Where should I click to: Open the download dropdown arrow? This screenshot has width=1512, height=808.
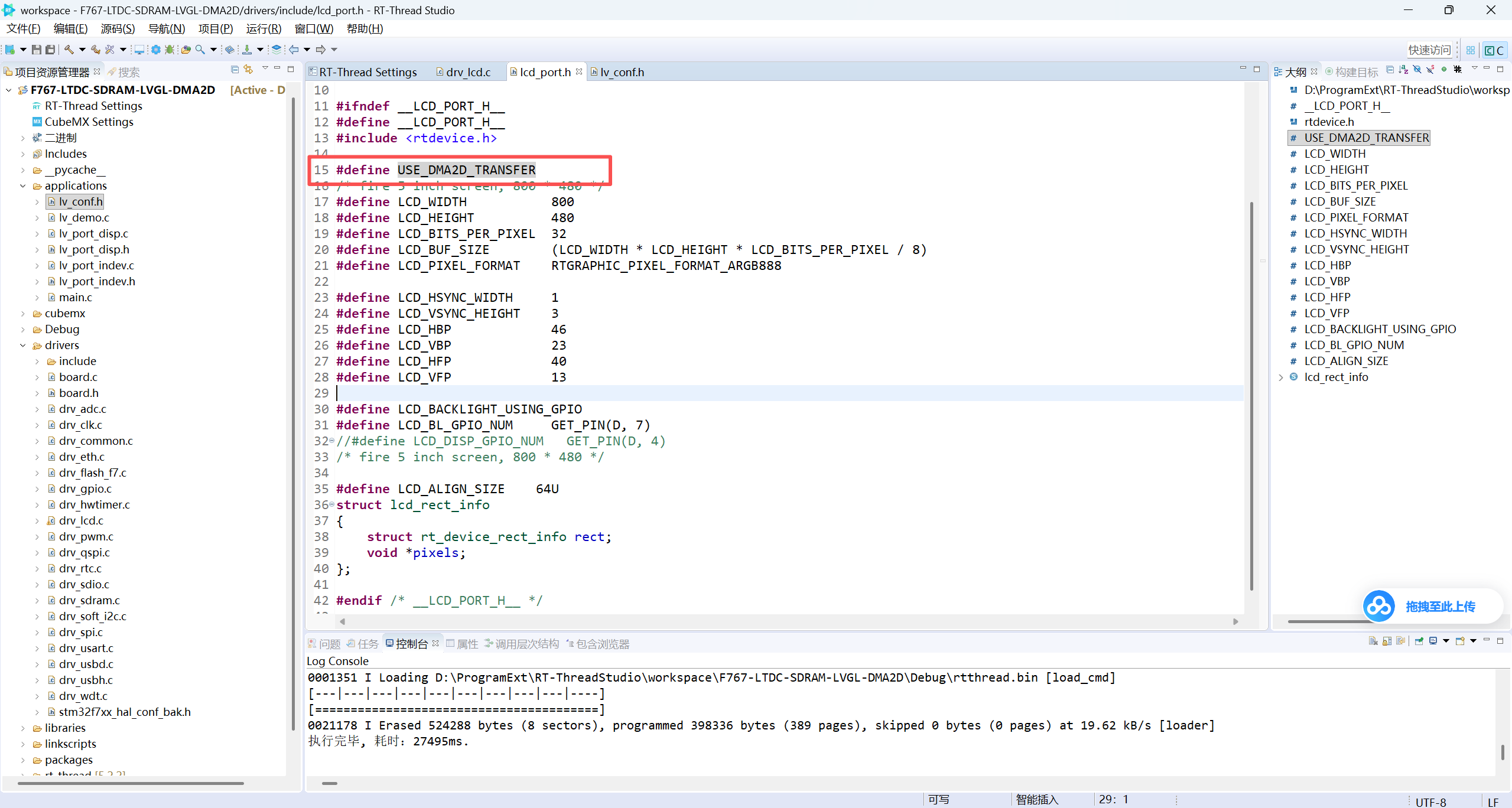pos(260,50)
